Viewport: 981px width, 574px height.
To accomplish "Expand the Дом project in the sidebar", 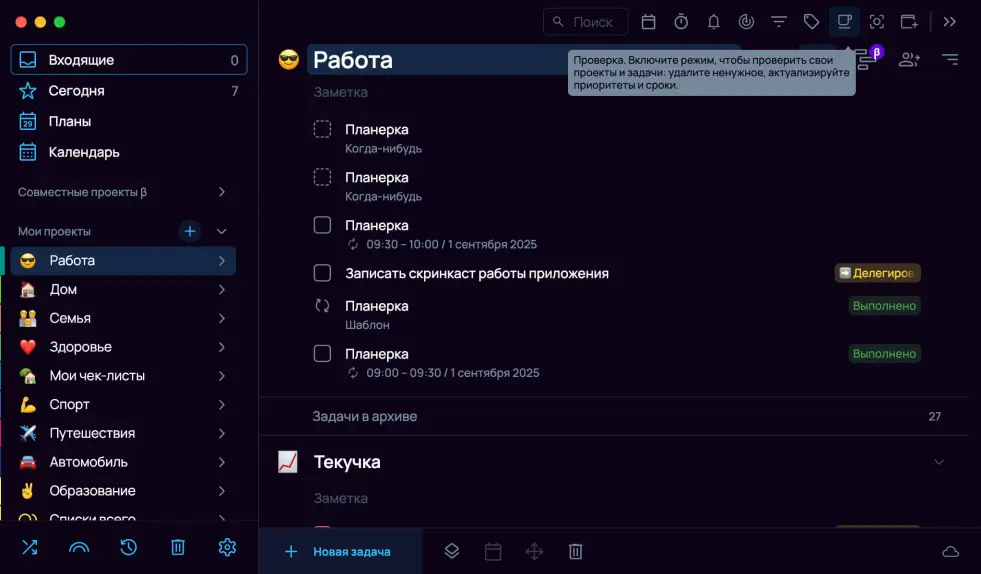I will (221, 289).
